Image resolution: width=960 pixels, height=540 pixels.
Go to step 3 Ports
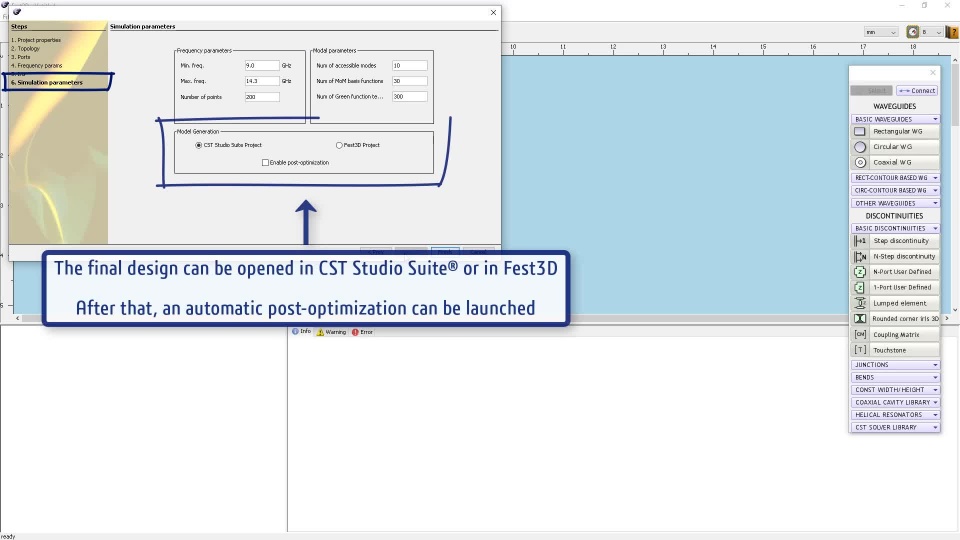[20, 57]
